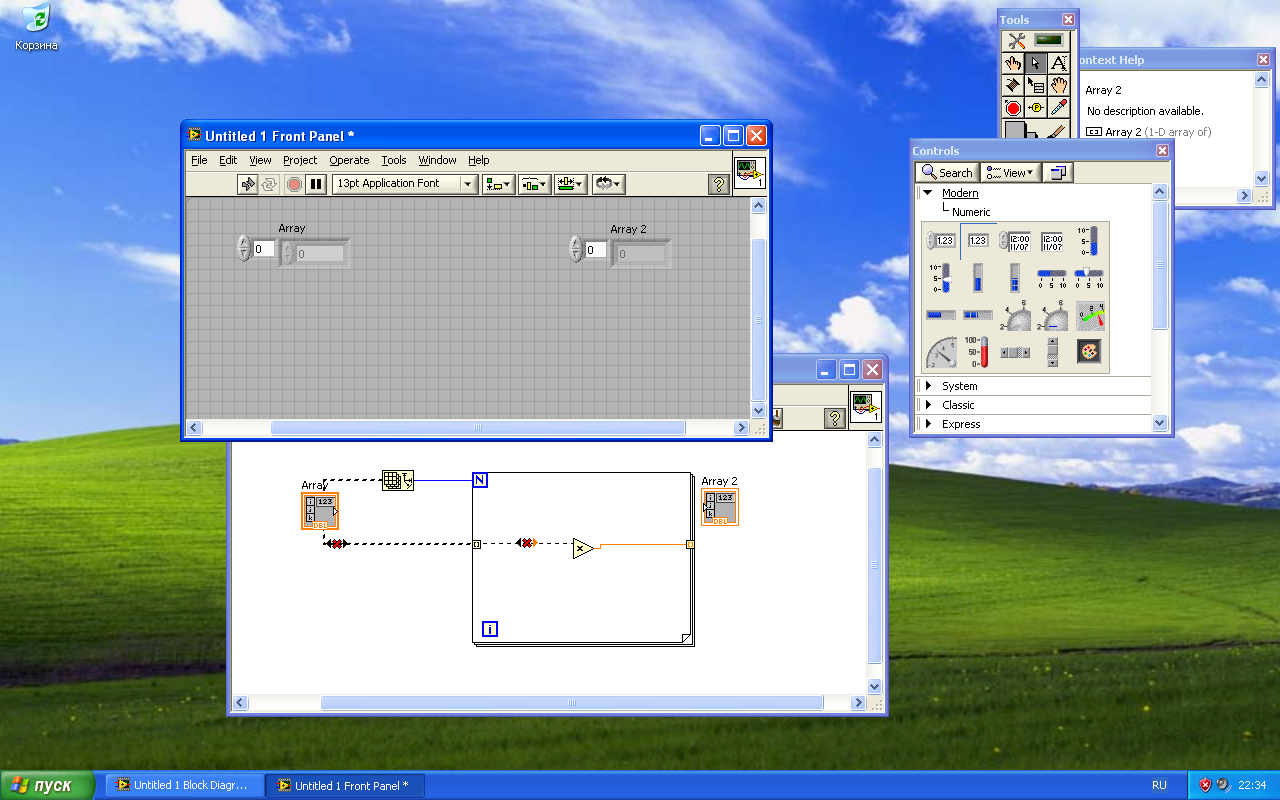Open the View dropdown in Controls palette
1280x800 pixels.
[x=1010, y=173]
